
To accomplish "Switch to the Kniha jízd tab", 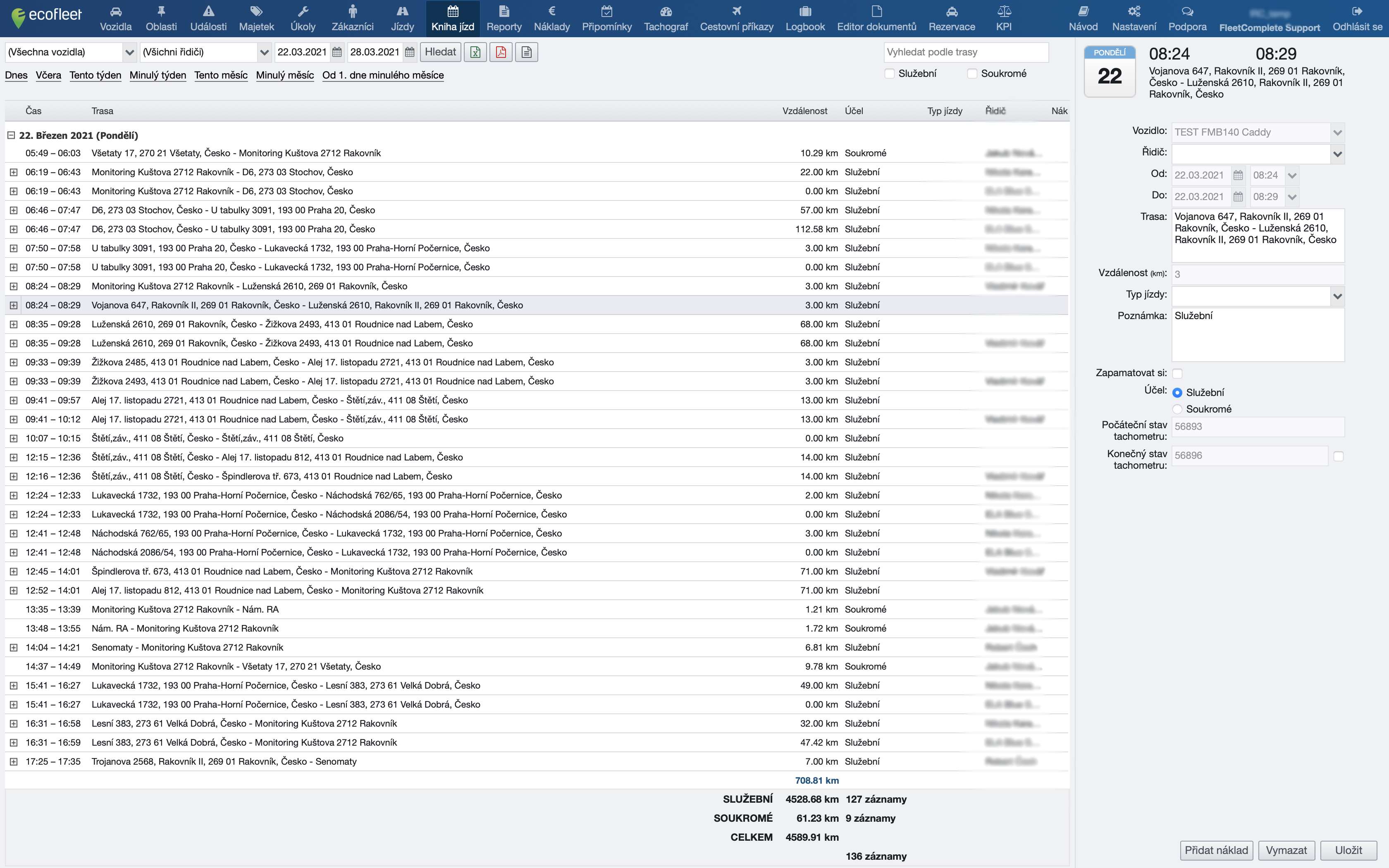I will [452, 19].
